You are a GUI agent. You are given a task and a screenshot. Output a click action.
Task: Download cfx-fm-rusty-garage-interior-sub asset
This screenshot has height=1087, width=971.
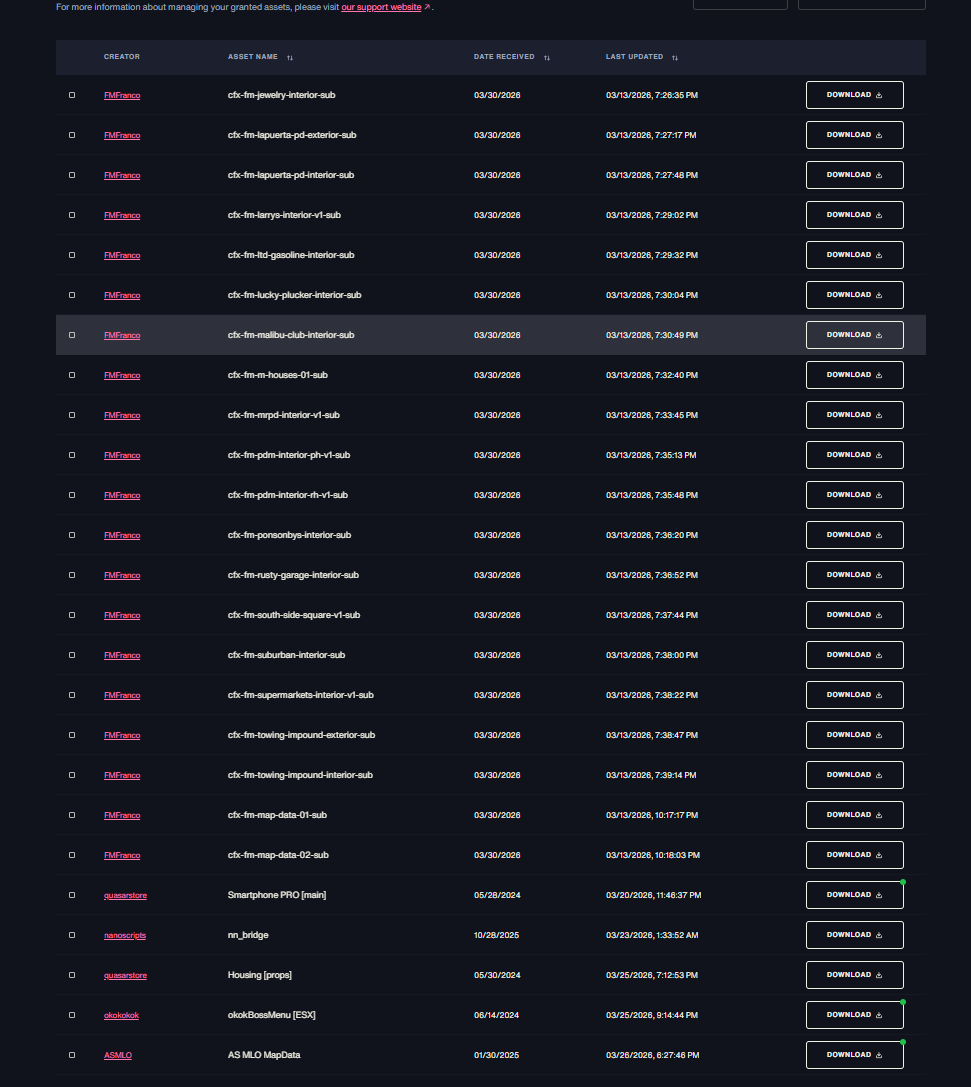[x=855, y=575]
